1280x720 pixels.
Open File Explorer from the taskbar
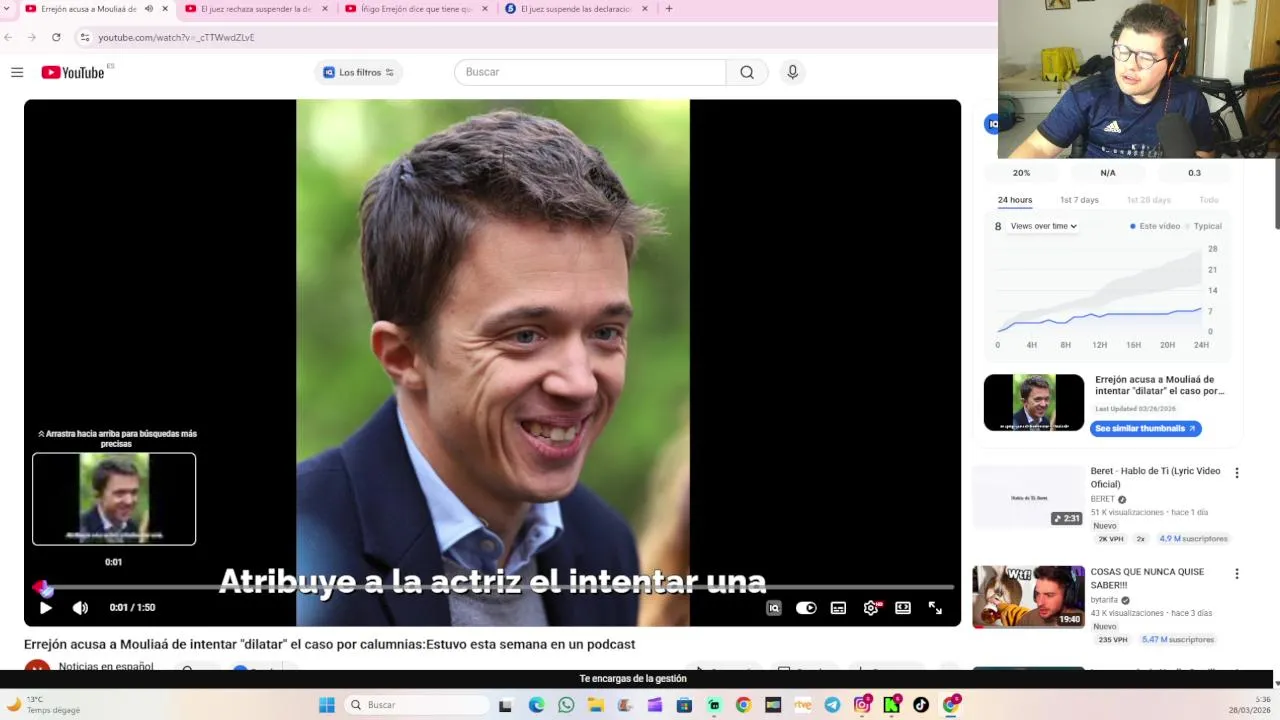point(595,705)
